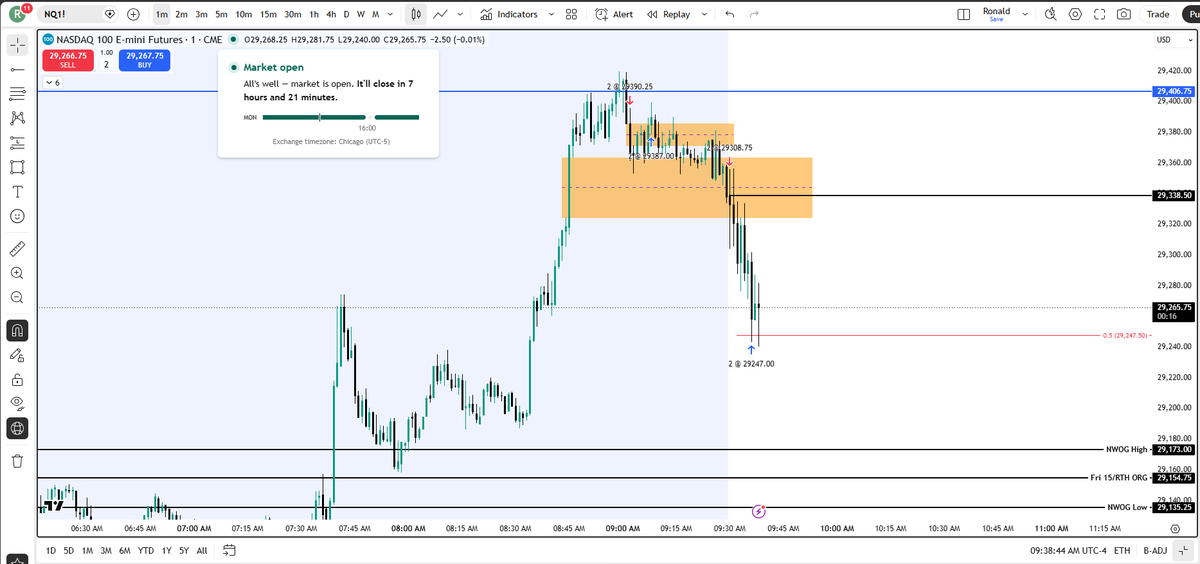
Task: Open the emoji and icons tool
Action: click(x=17, y=216)
